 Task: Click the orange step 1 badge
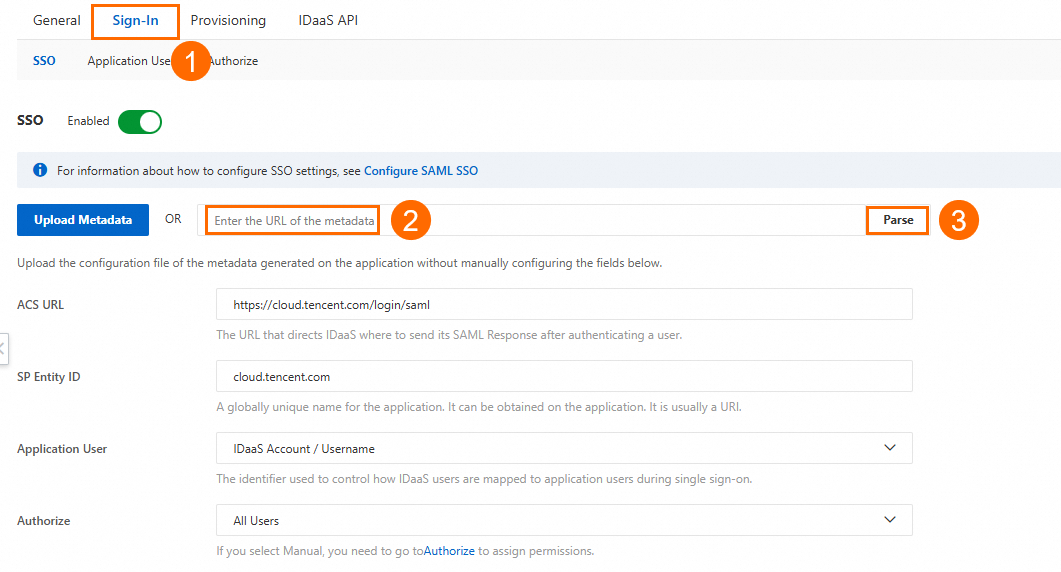(190, 61)
